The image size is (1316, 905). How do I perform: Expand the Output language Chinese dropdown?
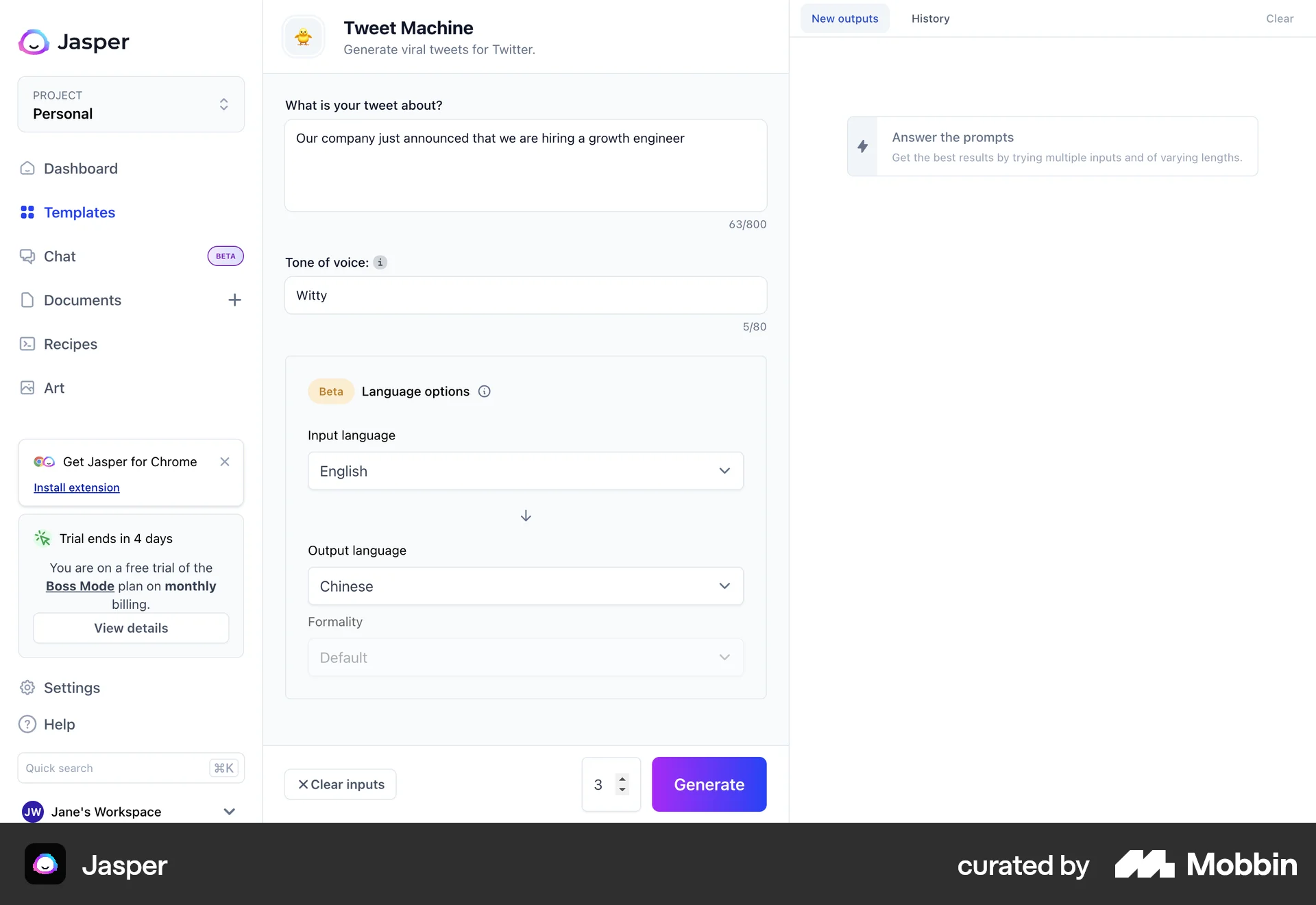pyautogui.click(x=525, y=586)
